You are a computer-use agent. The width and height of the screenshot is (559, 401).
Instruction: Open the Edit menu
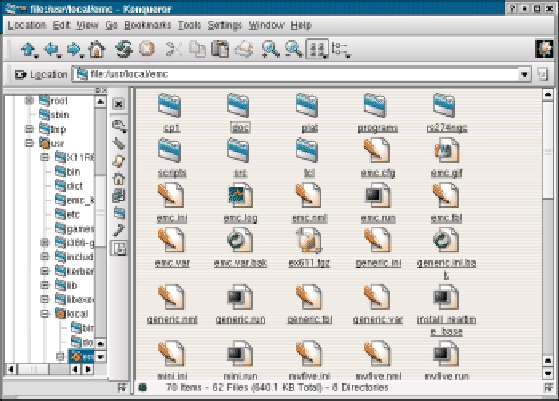(x=61, y=25)
